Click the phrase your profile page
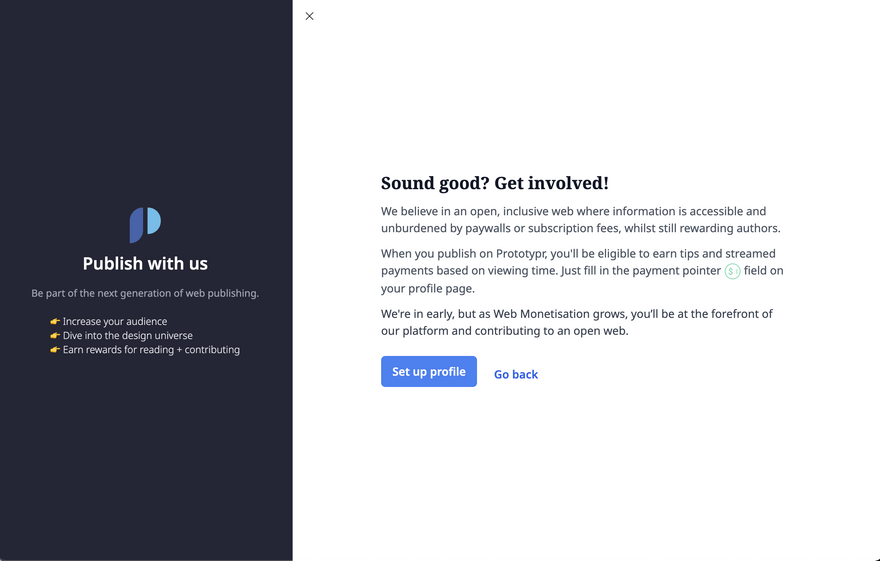Image resolution: width=880 pixels, height=561 pixels. [428, 288]
